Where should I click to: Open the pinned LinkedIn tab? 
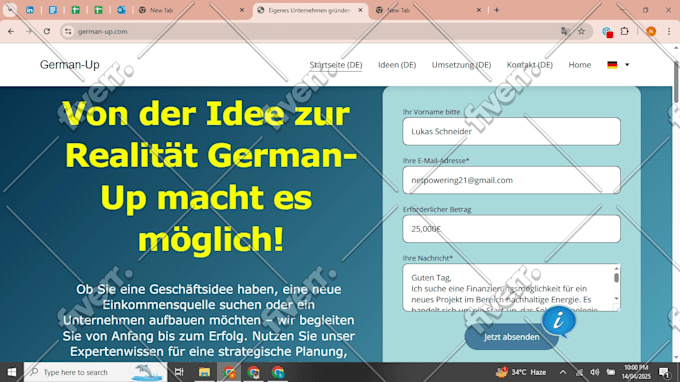[29, 10]
